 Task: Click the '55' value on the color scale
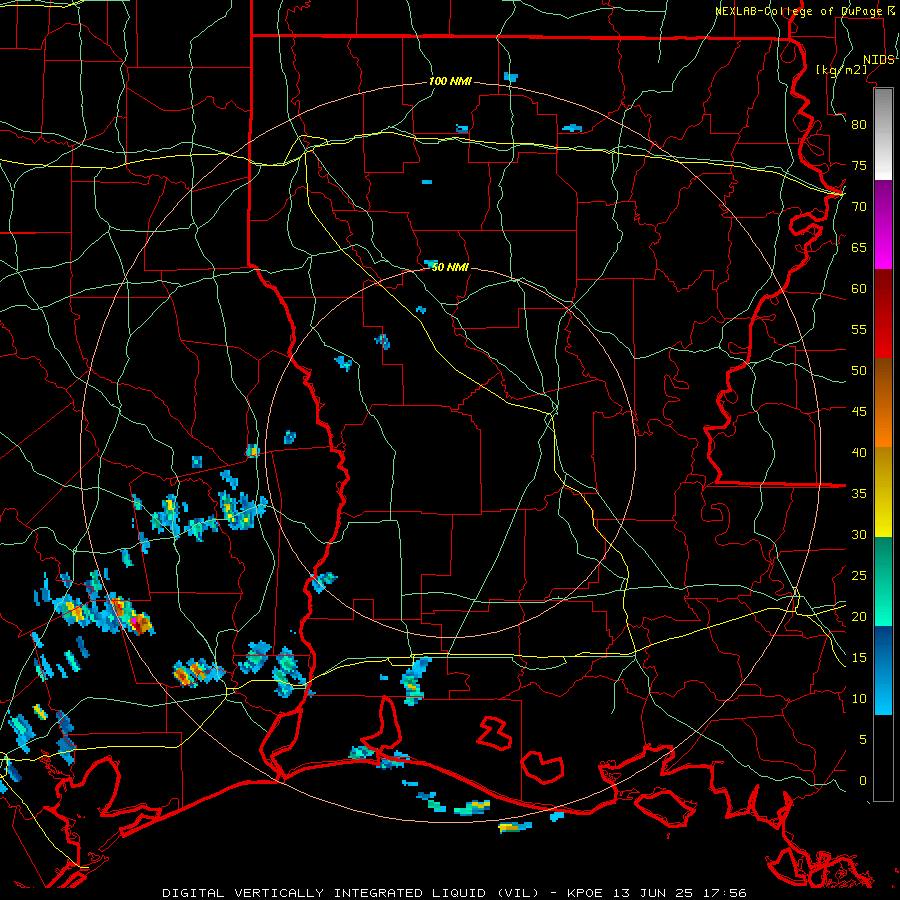click(859, 329)
